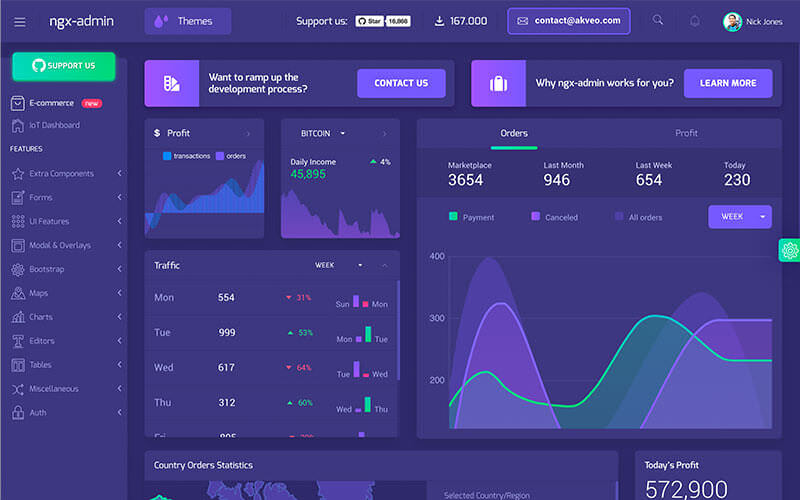This screenshot has width=800, height=500.
Task: Click the Auth lock icon
Action: (18, 412)
